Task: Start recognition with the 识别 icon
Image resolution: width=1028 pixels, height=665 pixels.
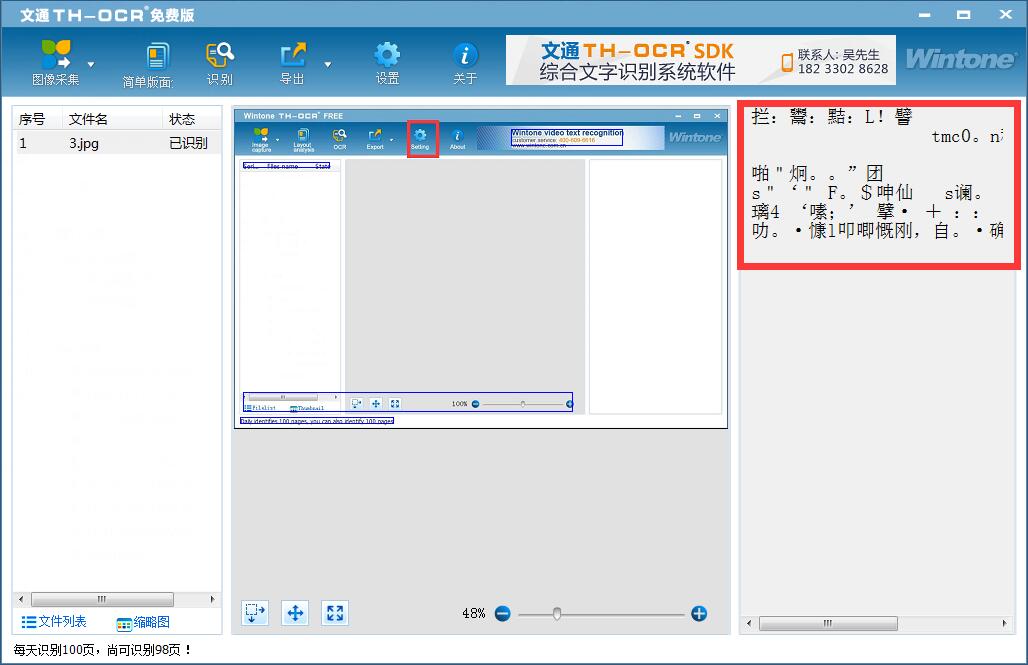Action: click(220, 55)
